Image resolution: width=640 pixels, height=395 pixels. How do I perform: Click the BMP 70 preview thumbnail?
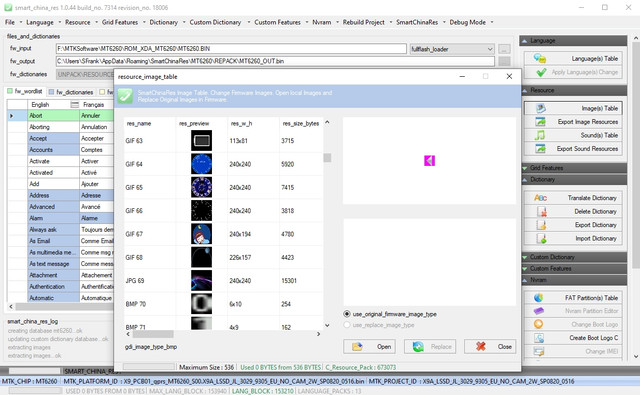201,304
